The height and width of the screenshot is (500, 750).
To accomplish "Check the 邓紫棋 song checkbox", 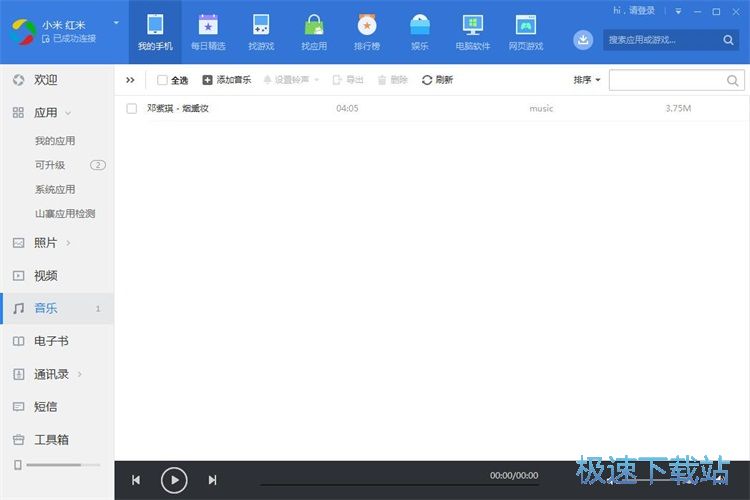I will pos(132,109).
